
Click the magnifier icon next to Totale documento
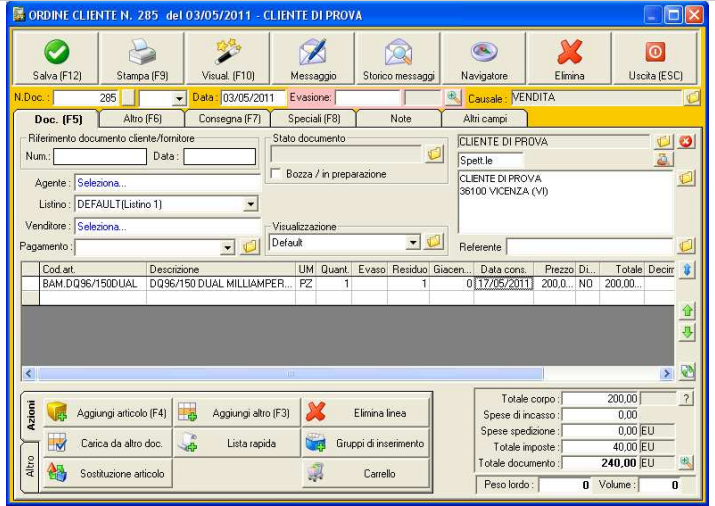pos(685,463)
